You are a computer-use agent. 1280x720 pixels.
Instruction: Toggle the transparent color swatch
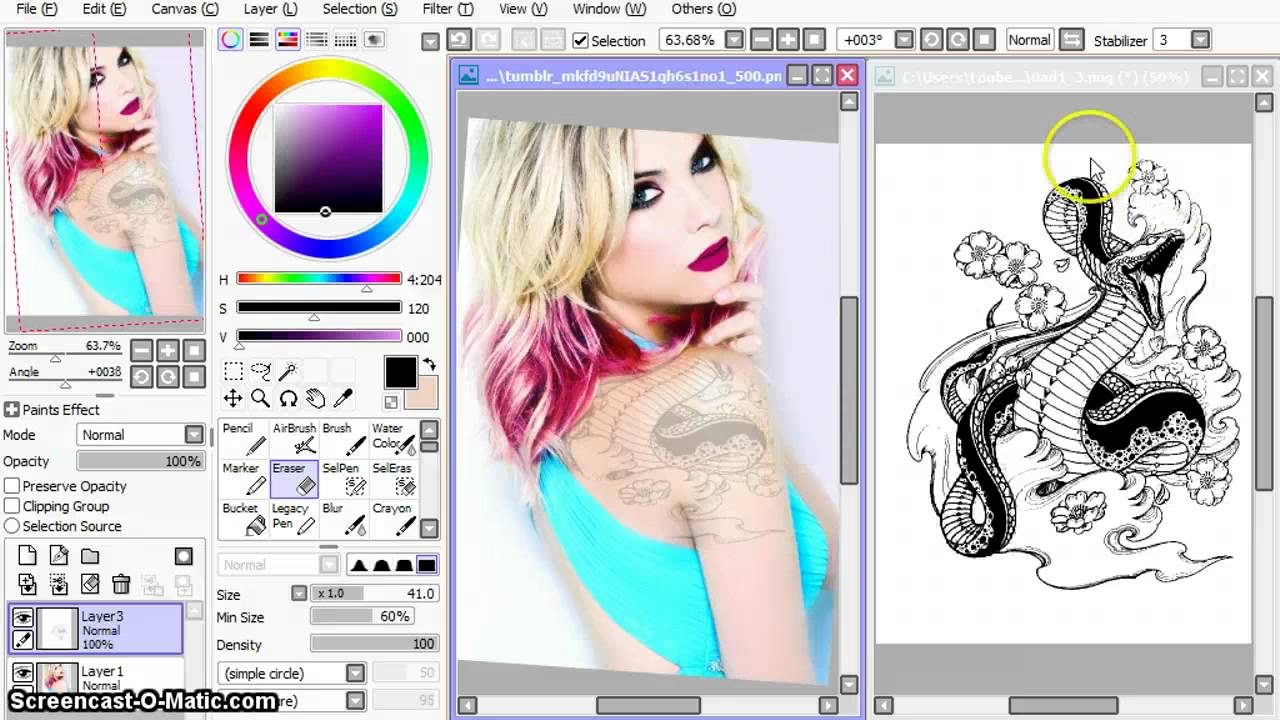[391, 402]
